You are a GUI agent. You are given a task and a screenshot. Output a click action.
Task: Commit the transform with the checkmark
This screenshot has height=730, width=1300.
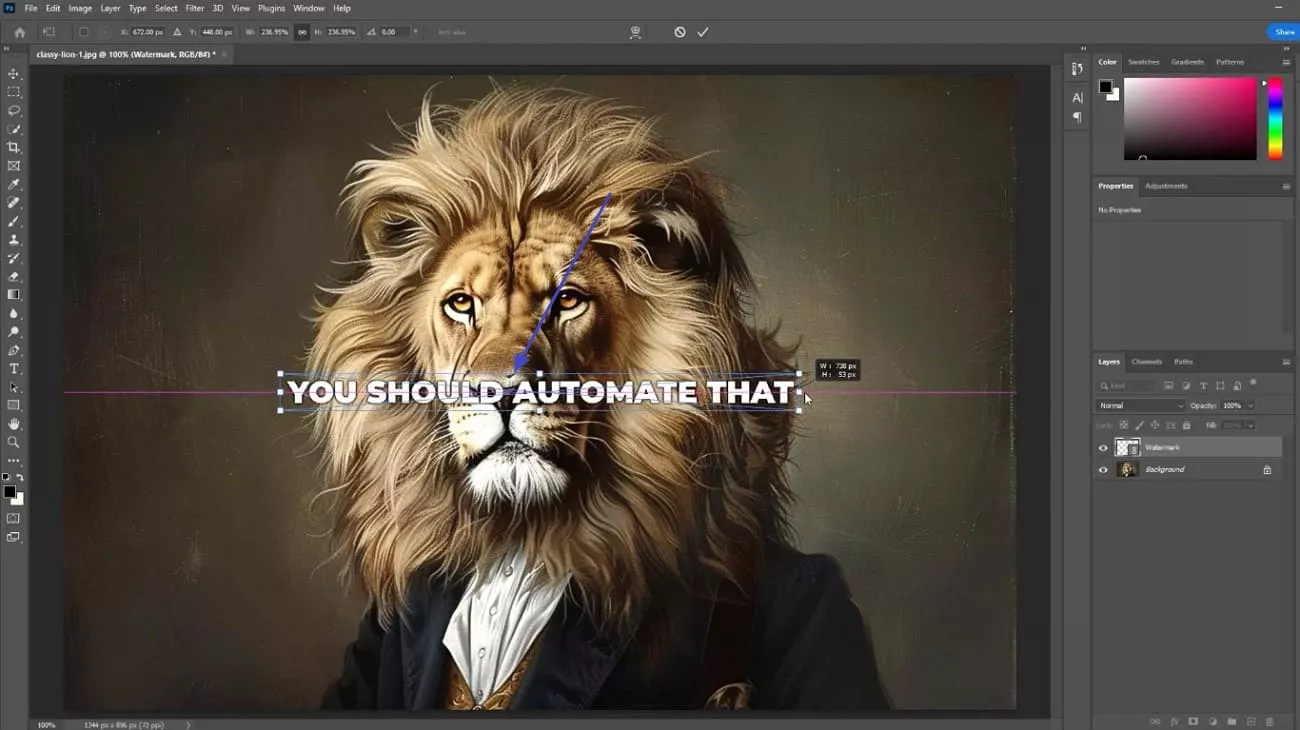point(703,32)
